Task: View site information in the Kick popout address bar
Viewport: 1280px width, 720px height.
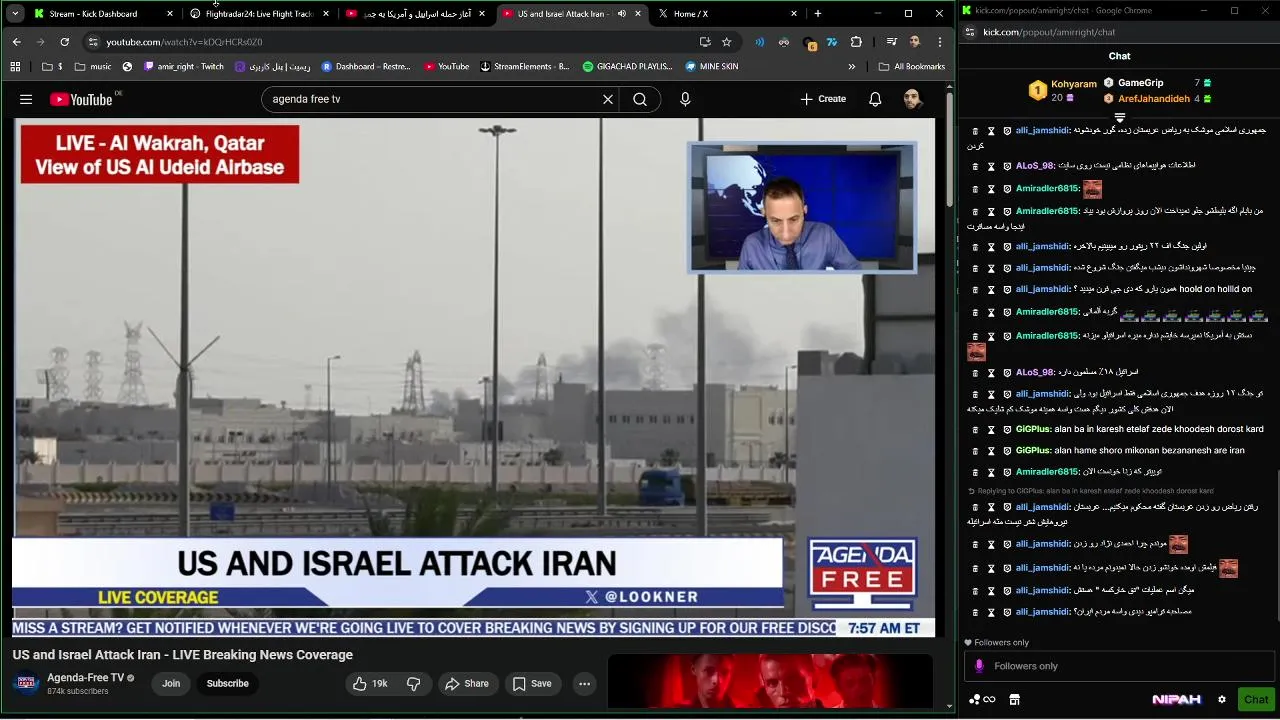Action: point(970,32)
